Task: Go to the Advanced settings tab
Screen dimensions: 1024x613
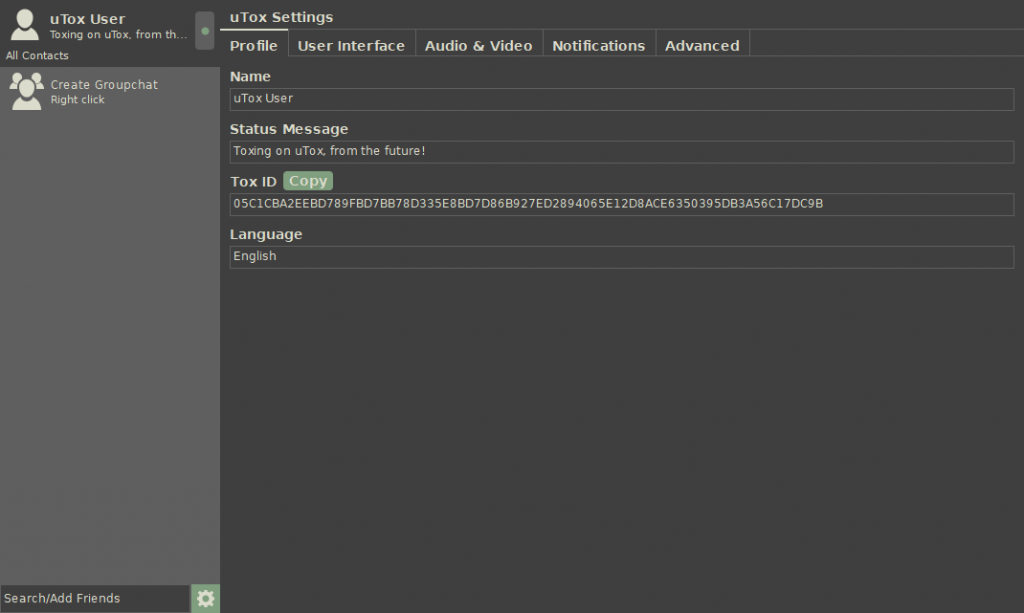Action: tap(702, 46)
